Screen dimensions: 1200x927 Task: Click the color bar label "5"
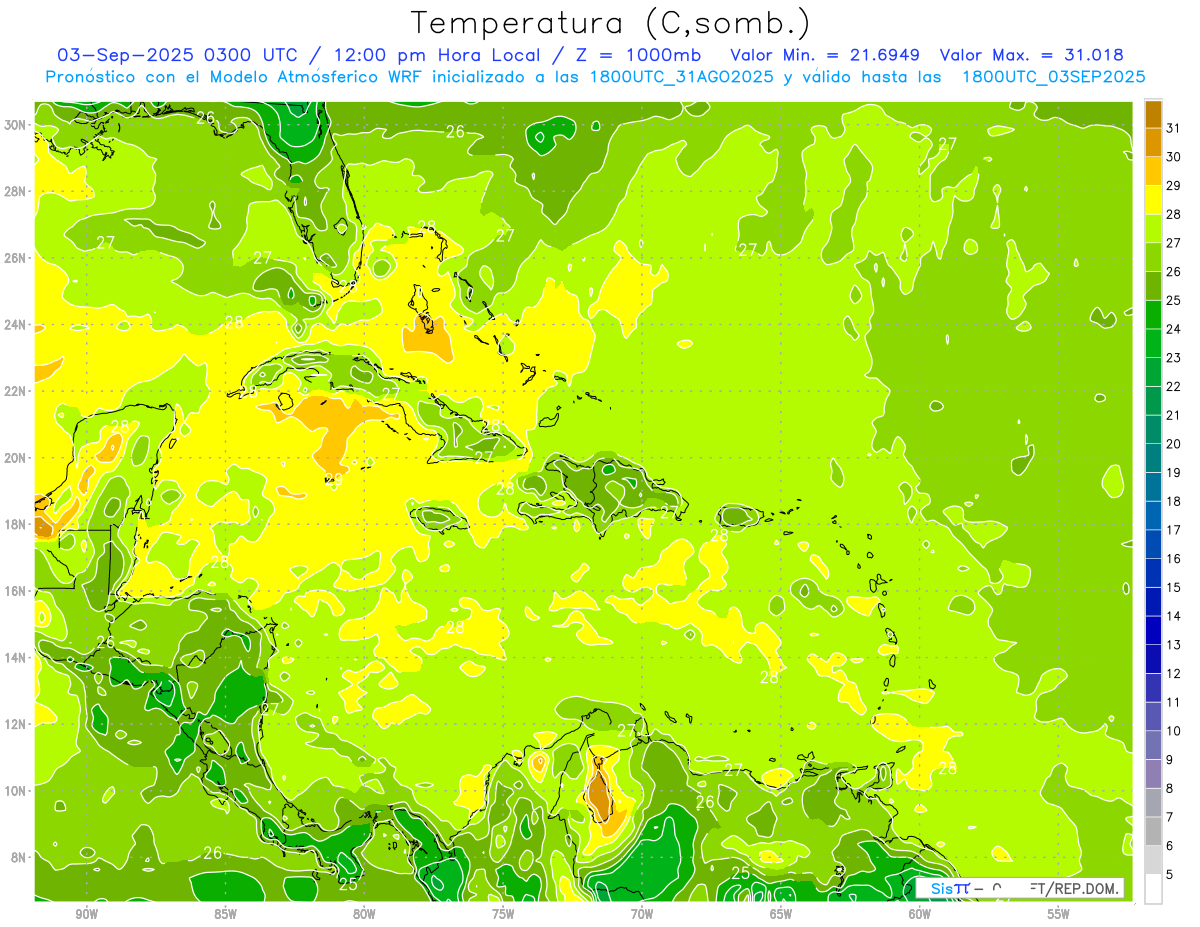(x=1170, y=874)
